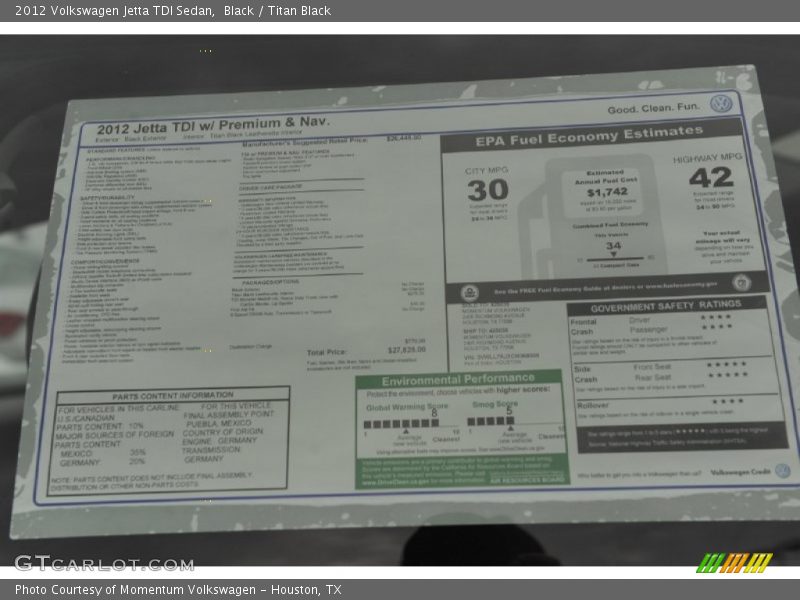800x600 pixels.
Task: Click the highway MPG value 42
Action: (x=711, y=178)
